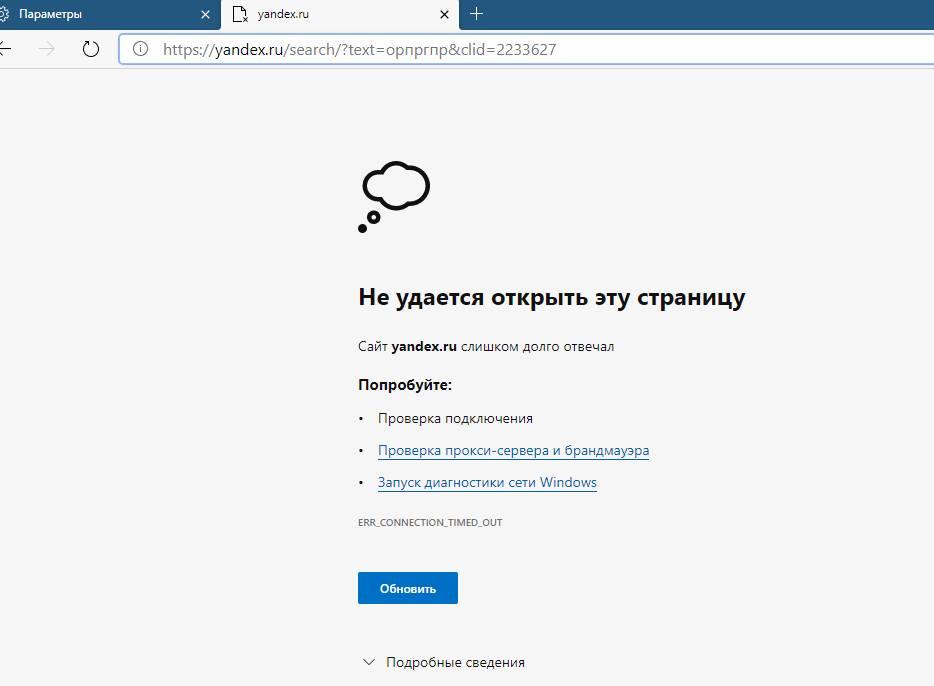The image size is (934, 686).
Task: Open site info icon in address bar
Action: (140, 49)
